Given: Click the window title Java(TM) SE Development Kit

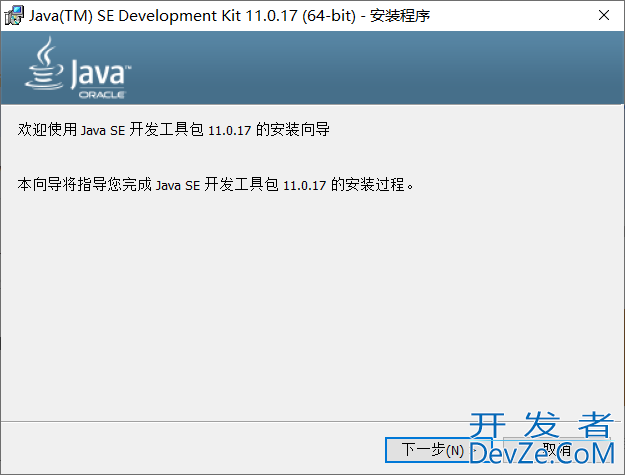Looking at the screenshot, I should click(x=229, y=16).
